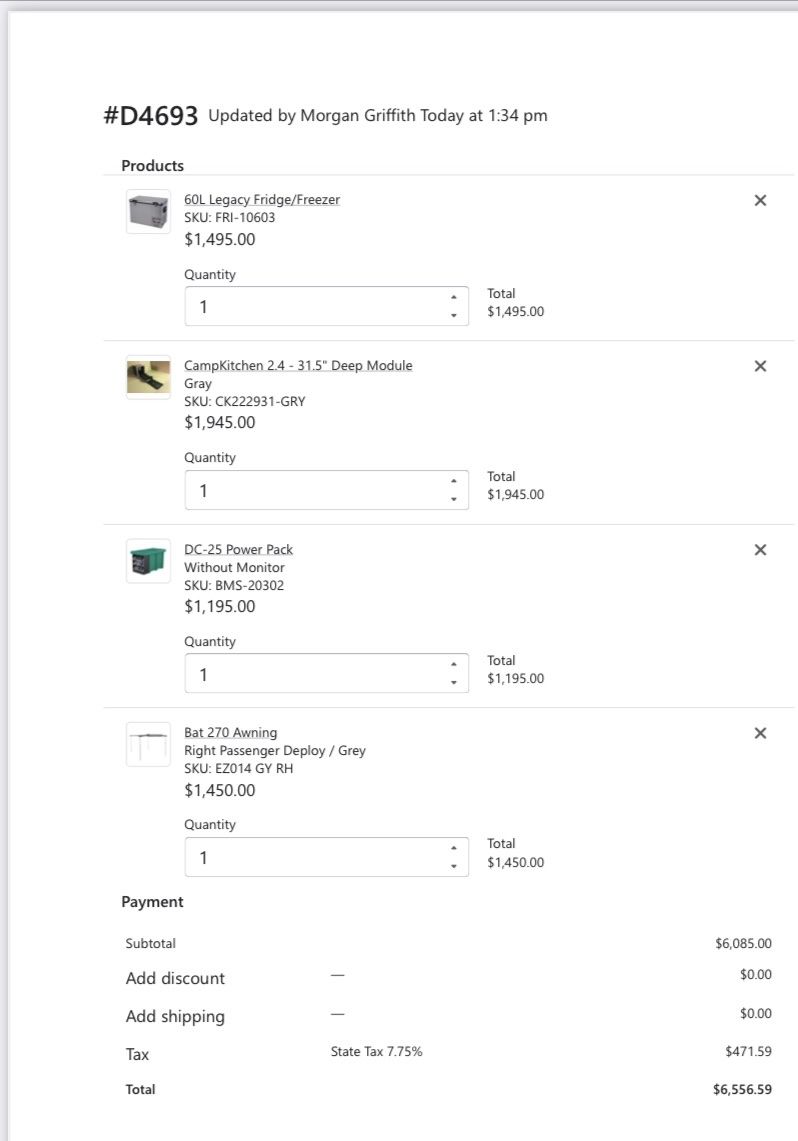The image size is (798, 1141).
Task: Click the DC-25 Power Pack thumbnail
Action: [x=148, y=561]
